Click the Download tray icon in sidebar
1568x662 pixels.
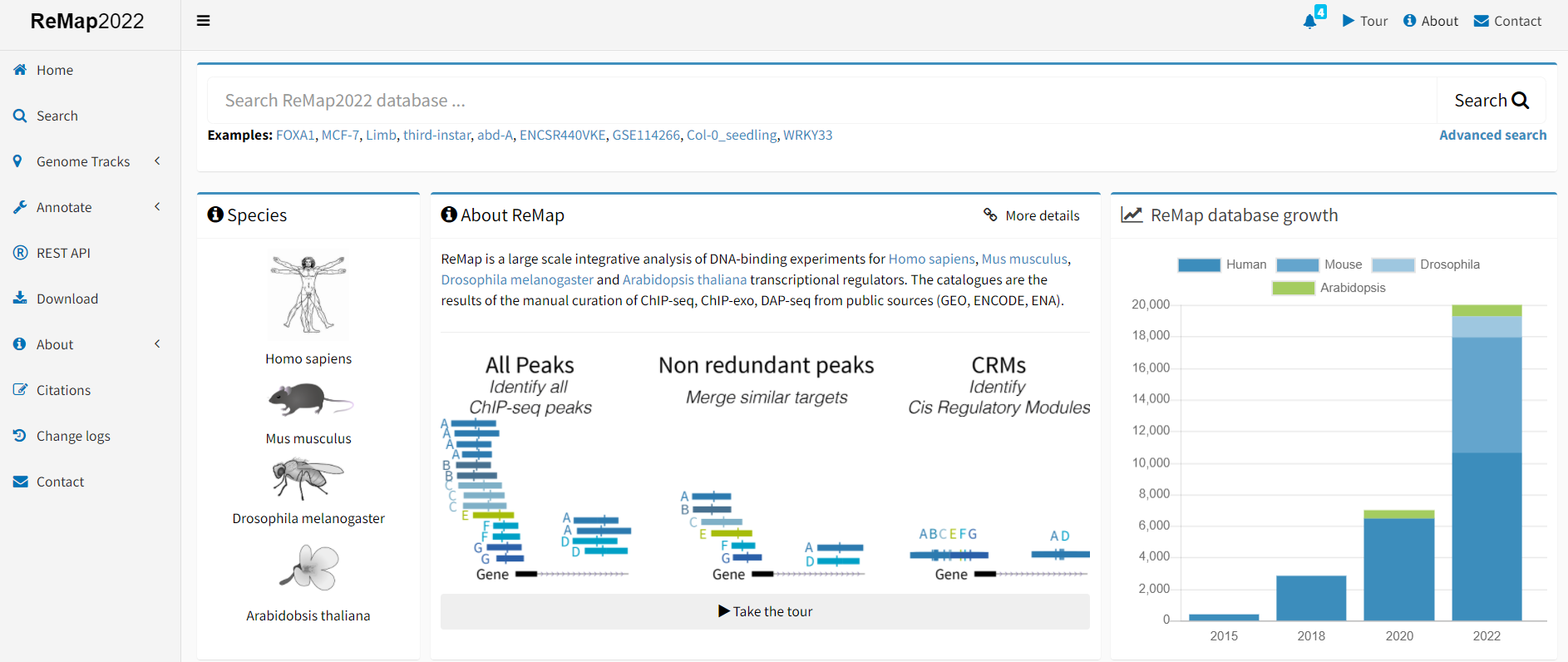[20, 298]
